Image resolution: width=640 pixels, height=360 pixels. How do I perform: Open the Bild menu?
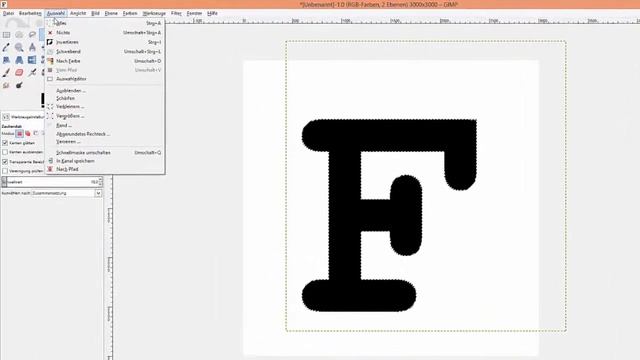pyautogui.click(x=95, y=13)
